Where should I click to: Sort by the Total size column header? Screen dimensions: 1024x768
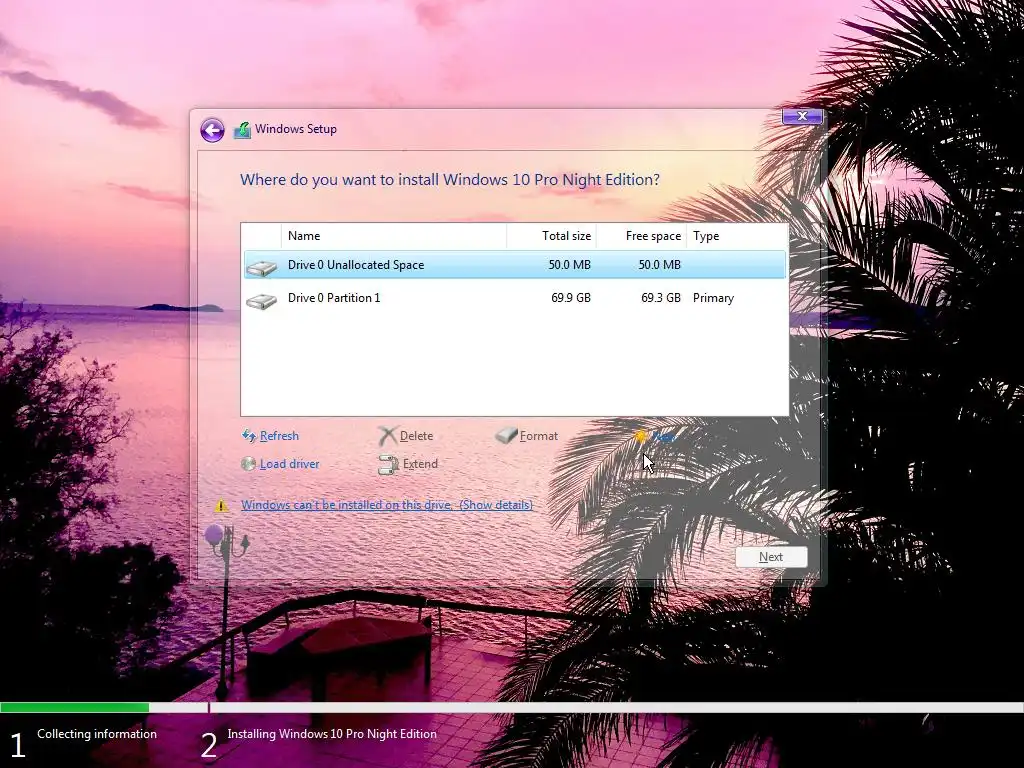[551, 236]
